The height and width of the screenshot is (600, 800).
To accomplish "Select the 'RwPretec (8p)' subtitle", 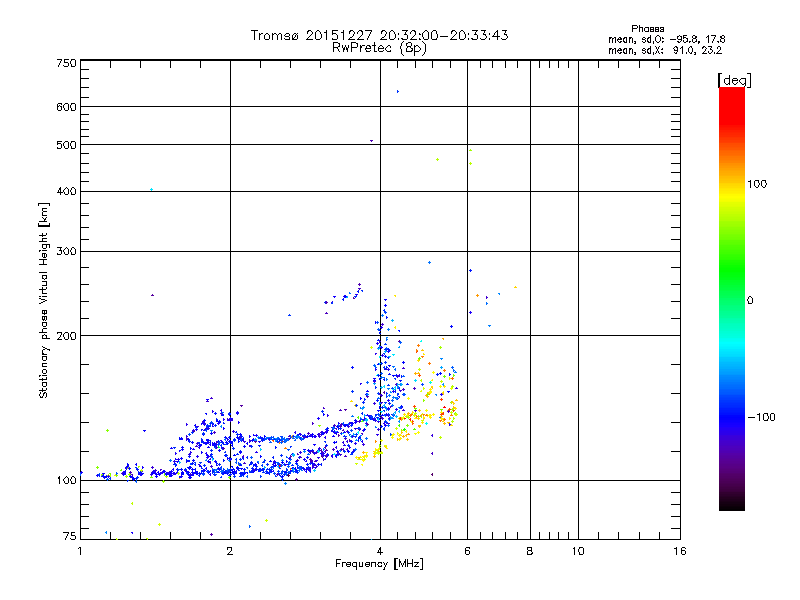I will [379, 48].
